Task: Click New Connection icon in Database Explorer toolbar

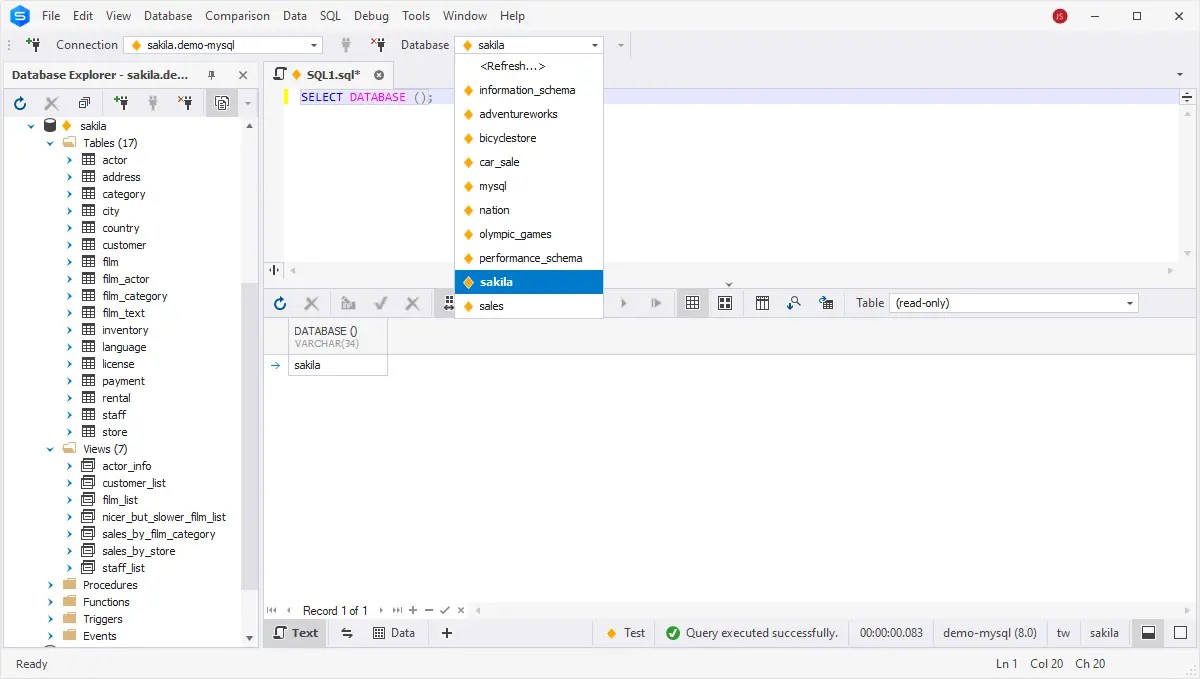Action: (x=121, y=103)
